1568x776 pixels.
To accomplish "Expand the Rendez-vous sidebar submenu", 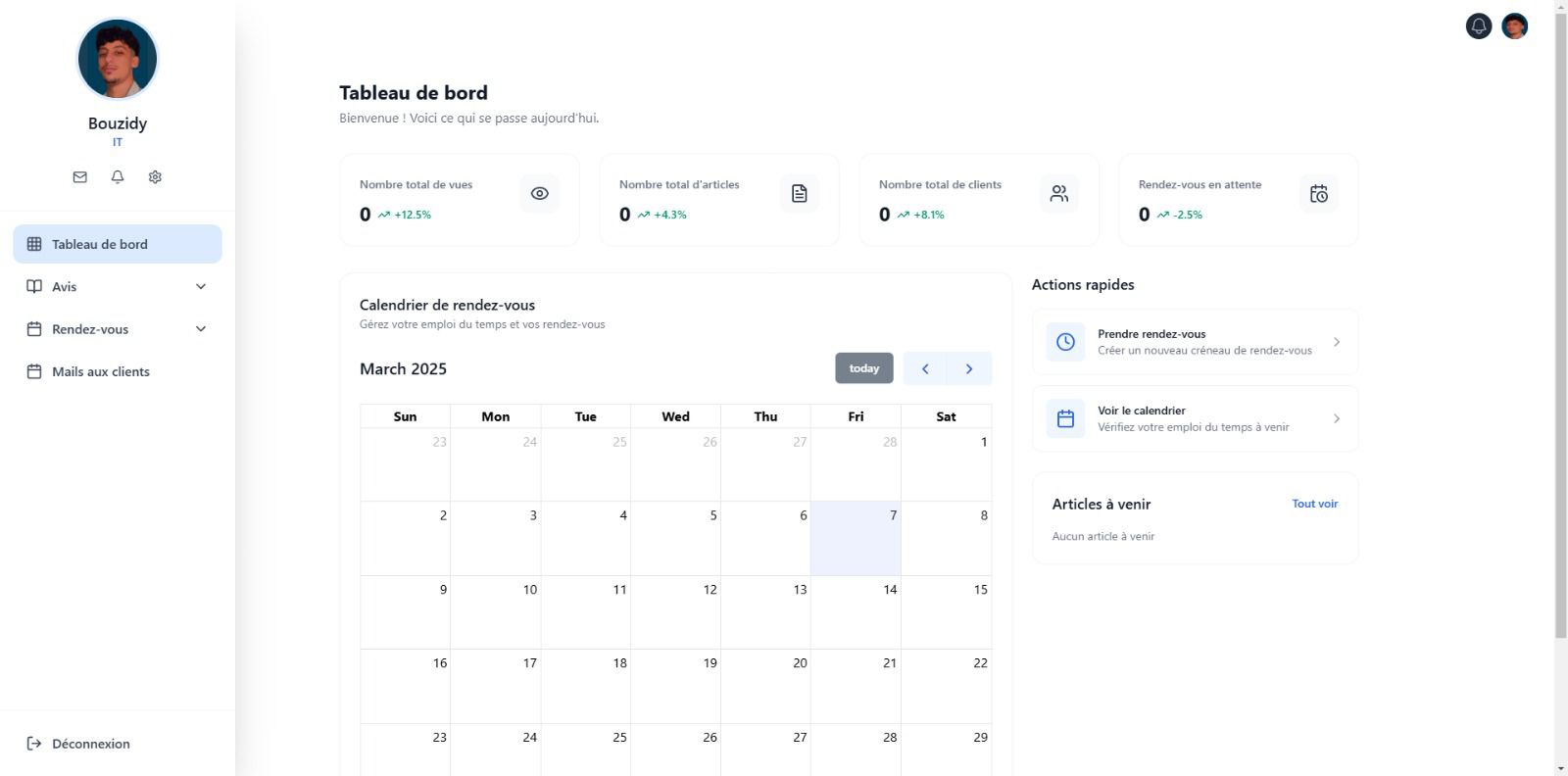I will pos(201,329).
